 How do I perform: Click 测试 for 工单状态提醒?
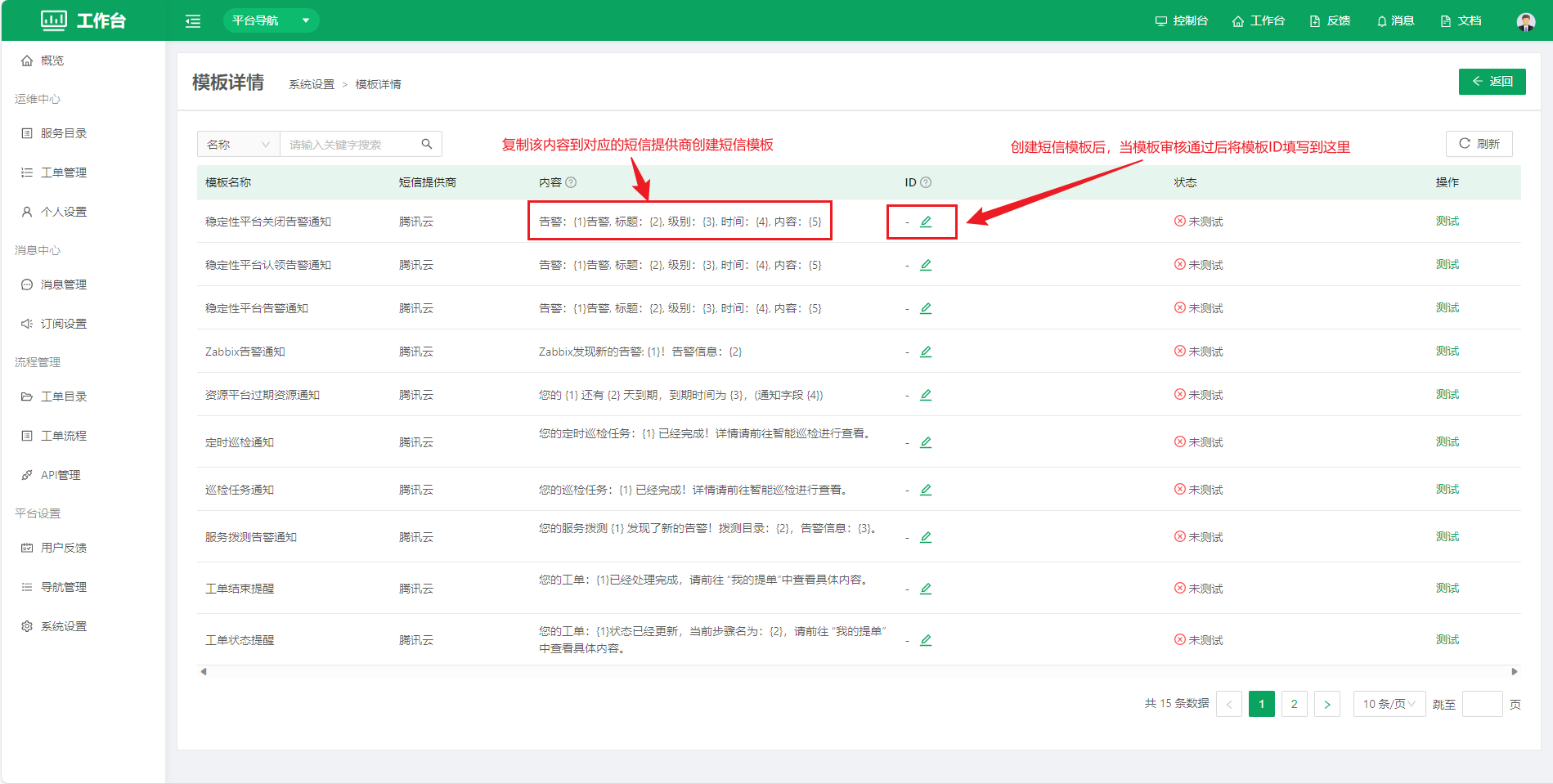1448,639
